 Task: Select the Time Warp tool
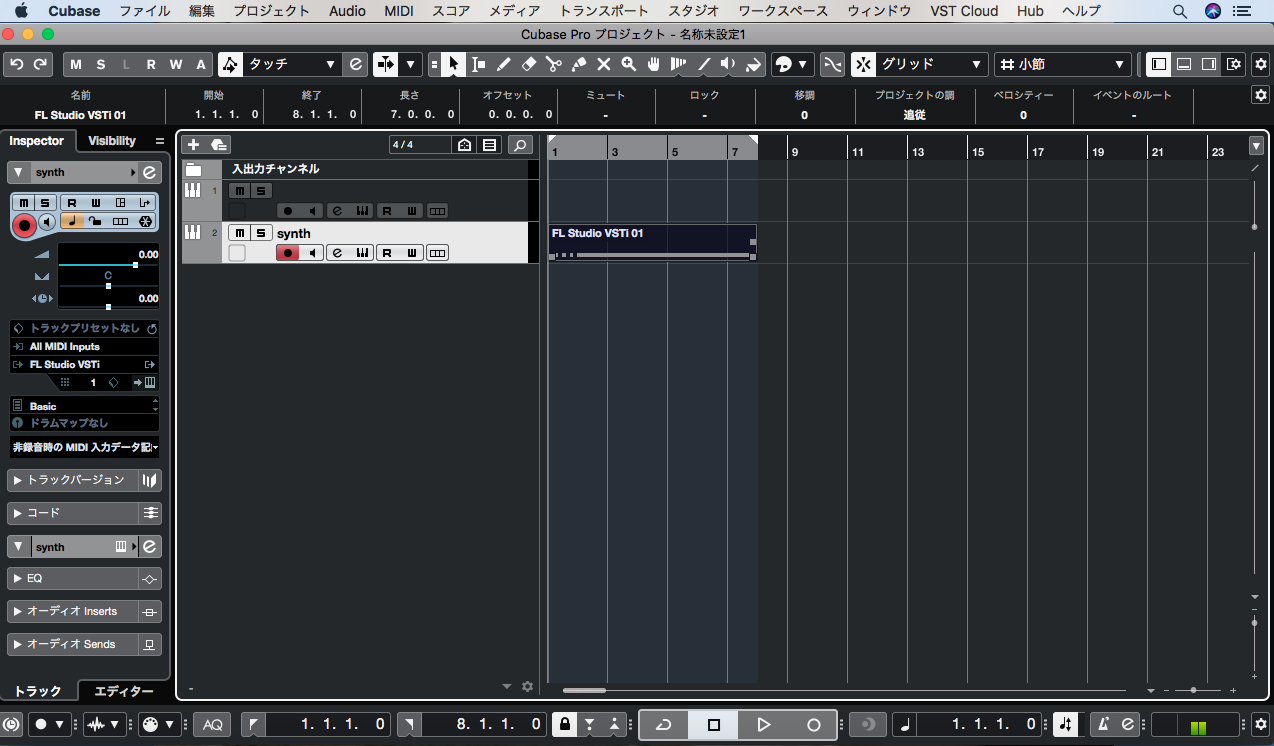click(x=679, y=64)
